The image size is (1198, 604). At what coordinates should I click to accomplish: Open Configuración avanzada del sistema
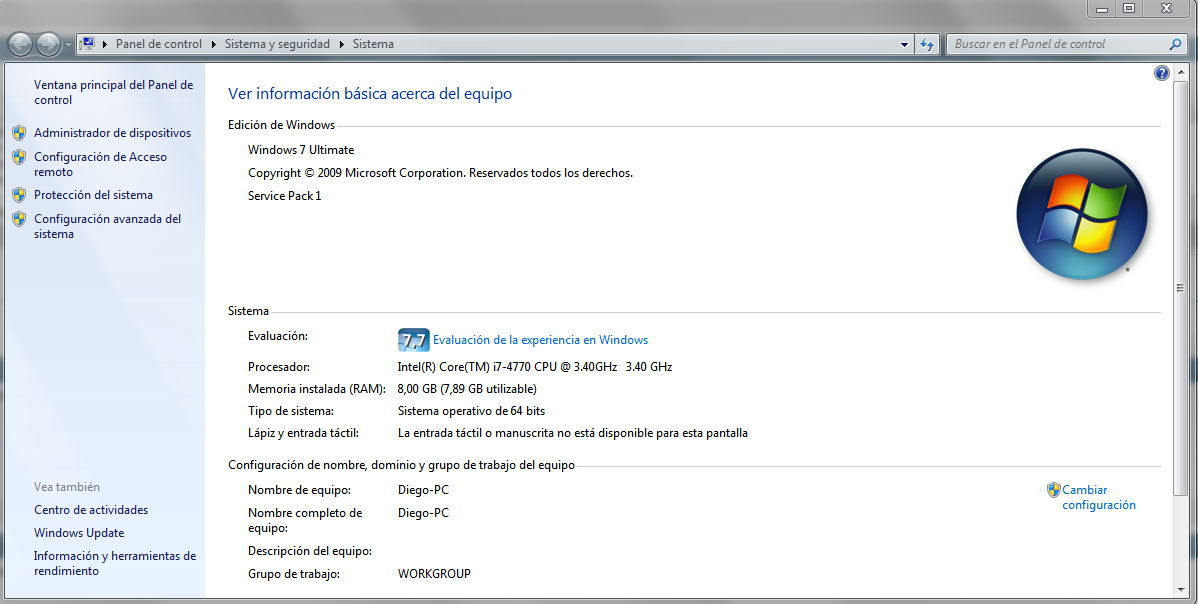click(107, 226)
